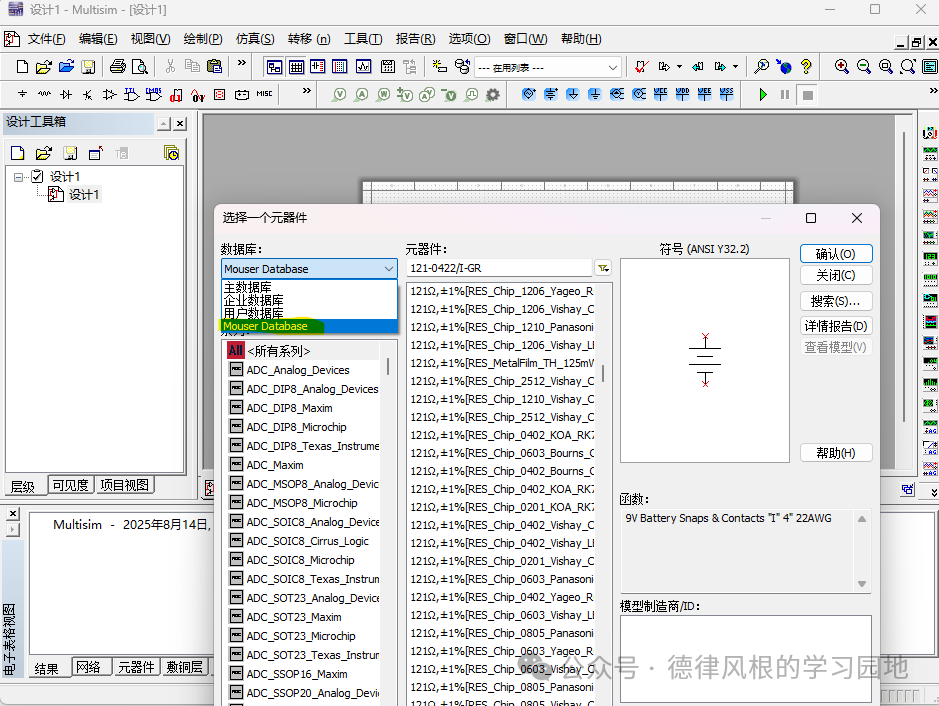Open print preview from the toolbar

coord(140,66)
